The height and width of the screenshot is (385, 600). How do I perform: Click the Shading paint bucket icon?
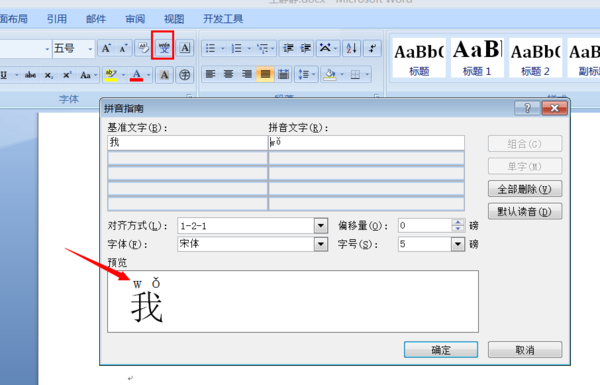[330, 74]
